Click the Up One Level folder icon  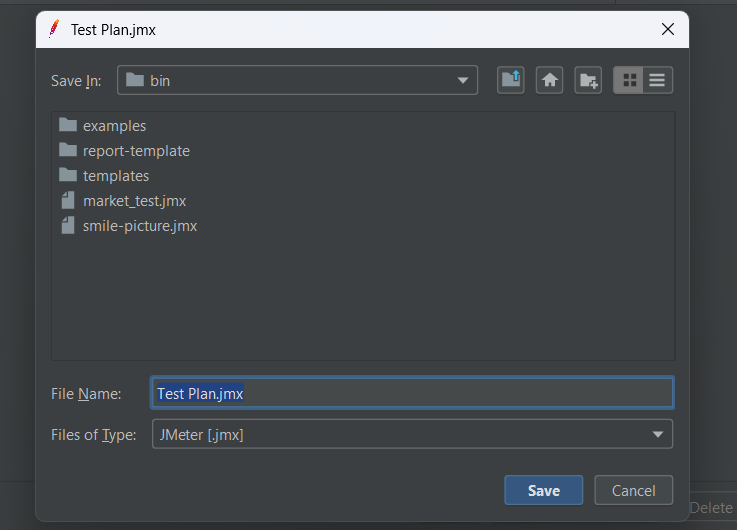click(x=511, y=81)
